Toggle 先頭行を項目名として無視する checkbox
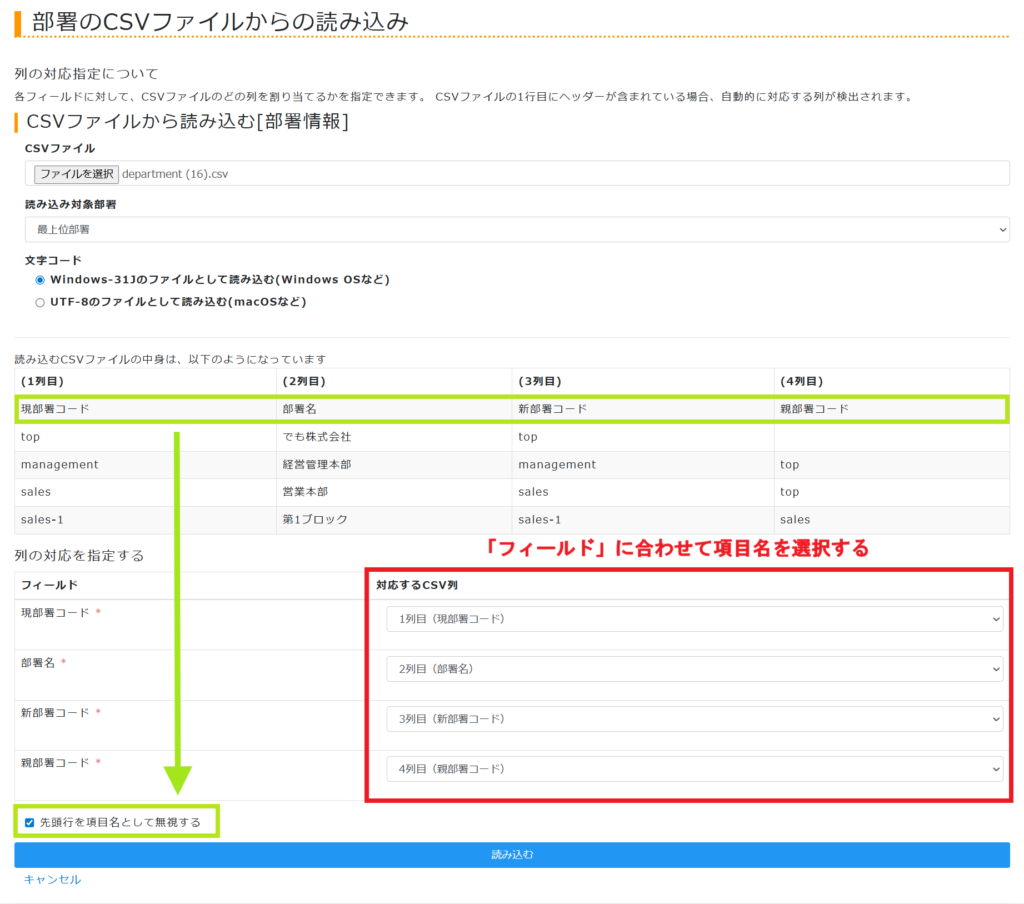Screen dimensions: 1024x904 pyautogui.click(x=30, y=823)
